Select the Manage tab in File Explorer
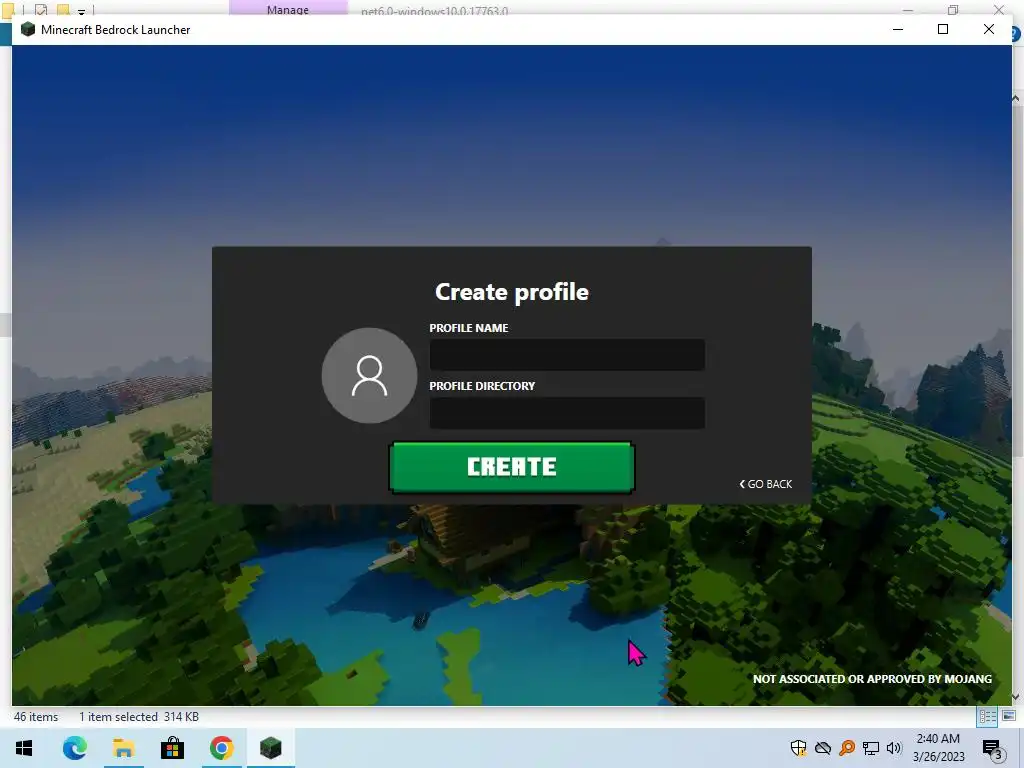Image resolution: width=1024 pixels, height=768 pixels. click(x=287, y=9)
